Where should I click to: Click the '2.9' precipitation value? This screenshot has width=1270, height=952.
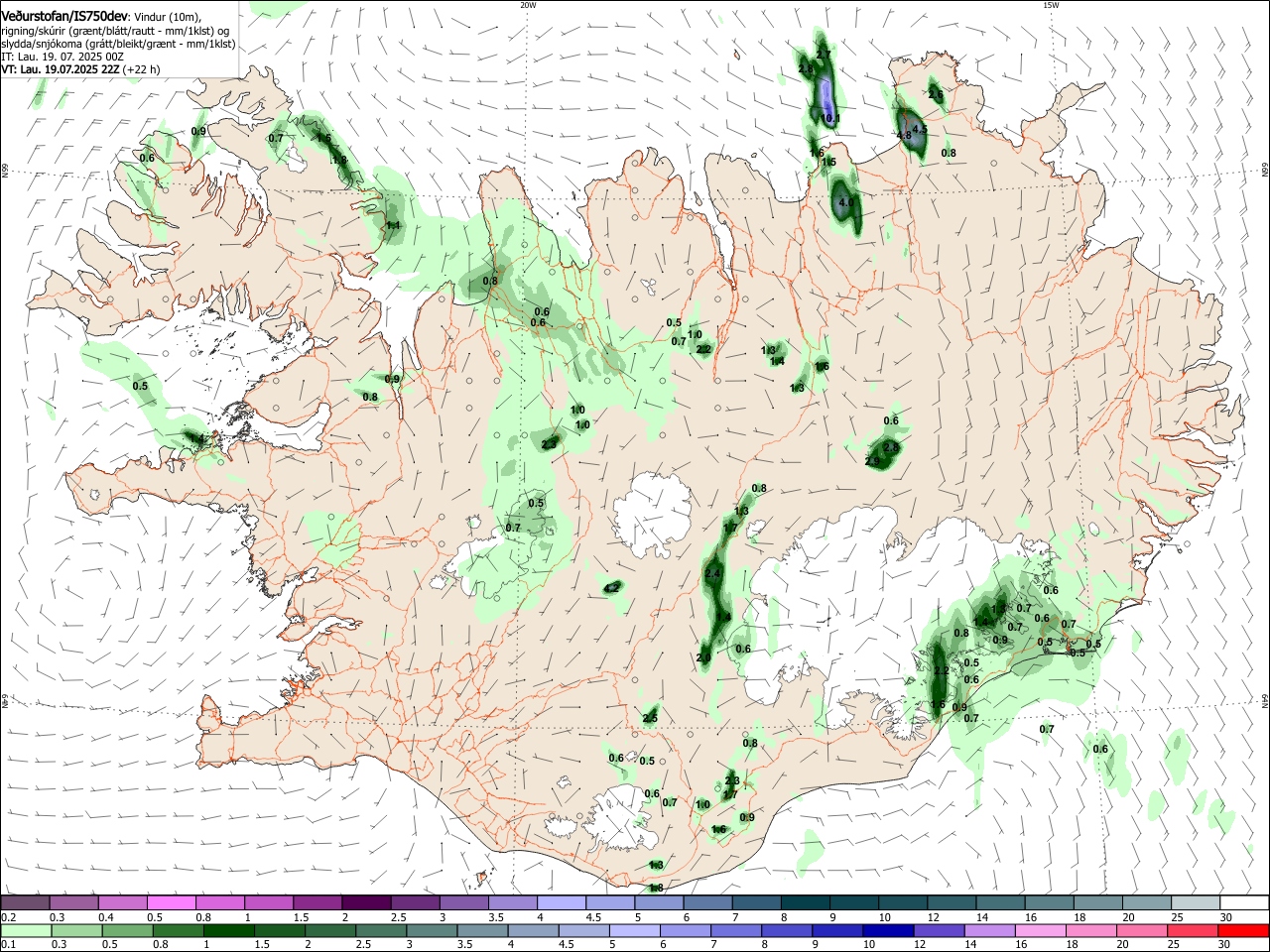coord(873,461)
